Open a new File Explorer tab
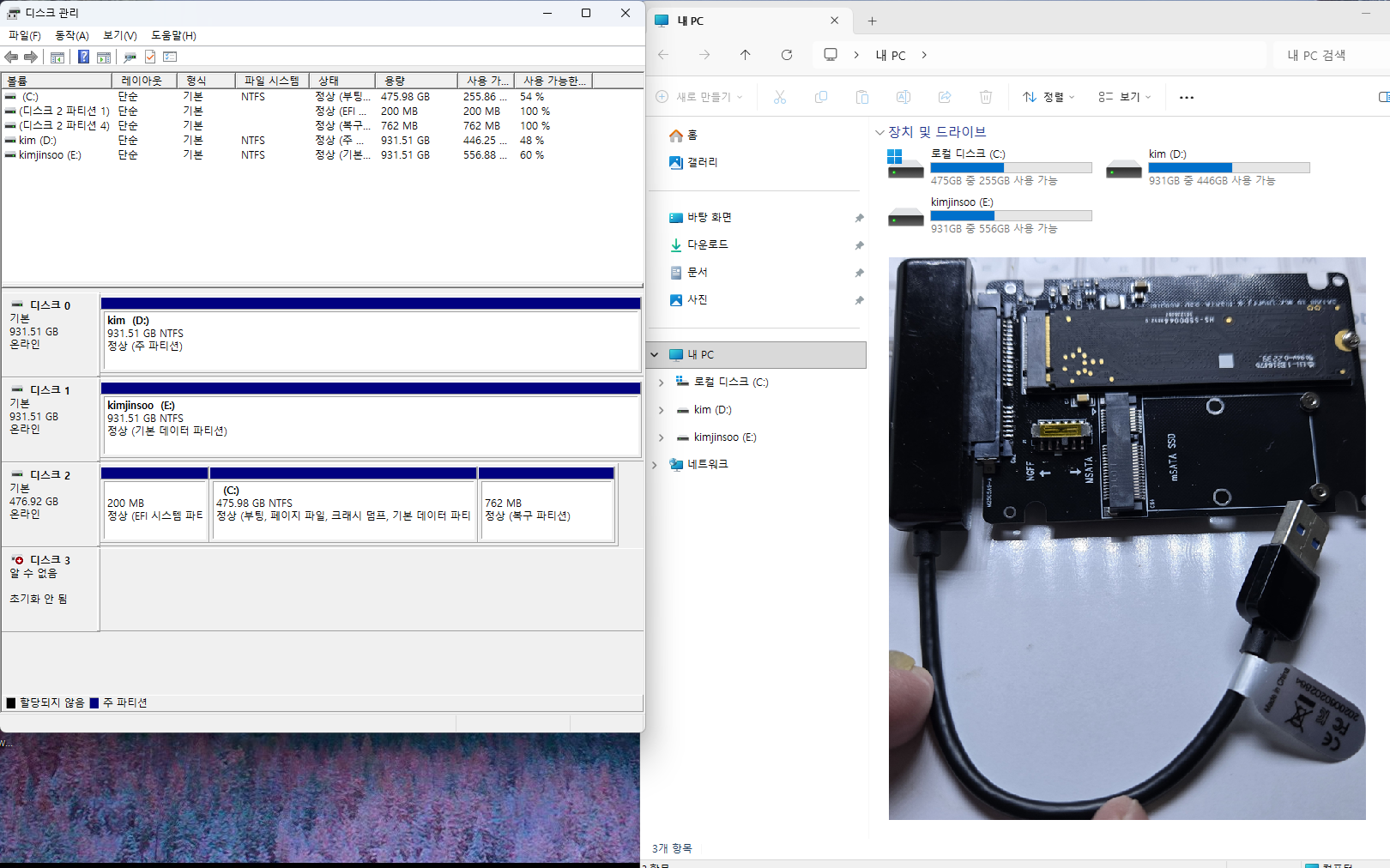This screenshot has width=1390, height=868. coord(872,21)
